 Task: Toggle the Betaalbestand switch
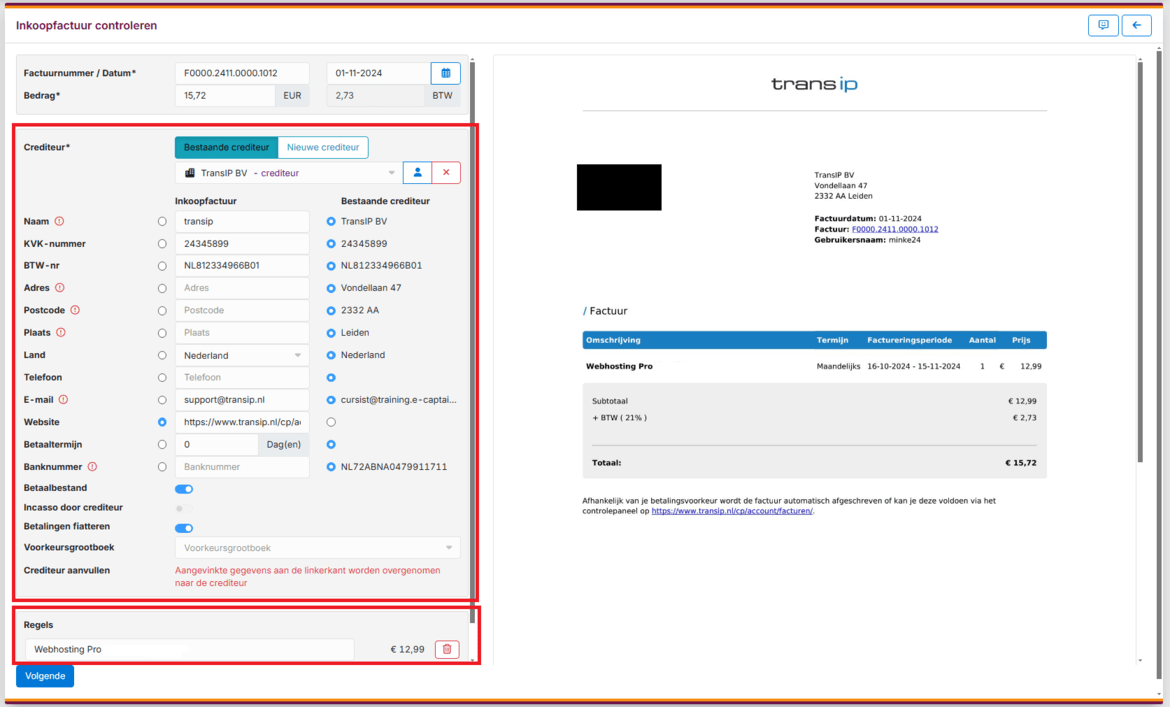tap(184, 489)
